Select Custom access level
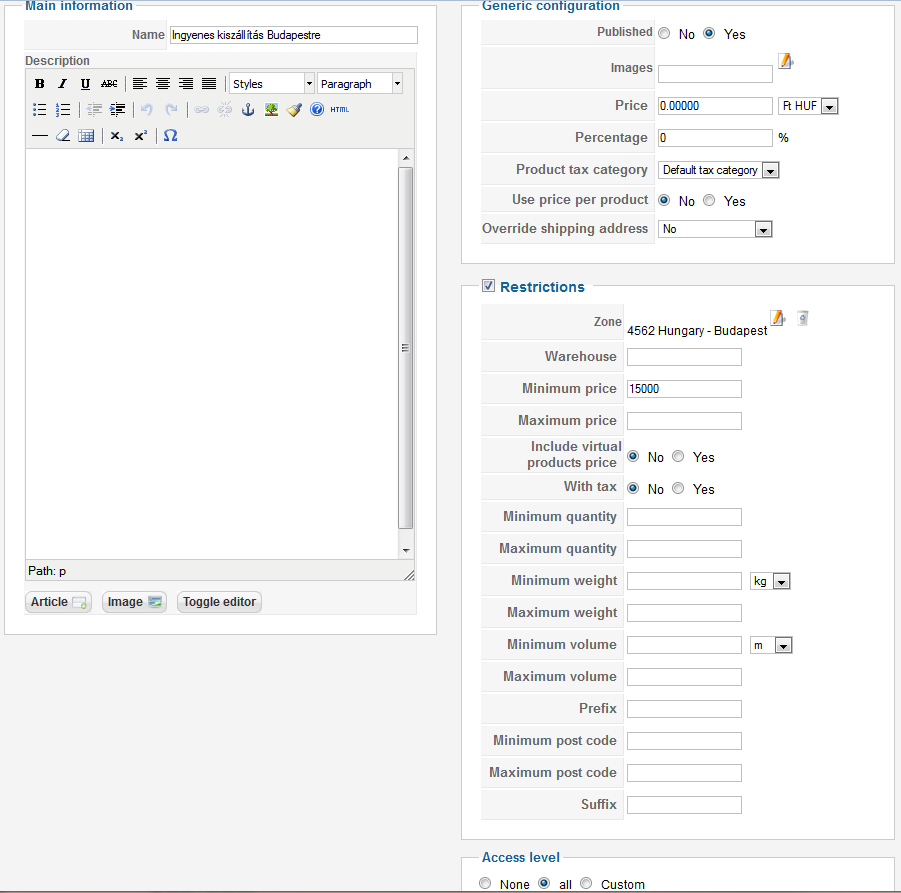Viewport: 901px width, 893px height. [x=586, y=883]
